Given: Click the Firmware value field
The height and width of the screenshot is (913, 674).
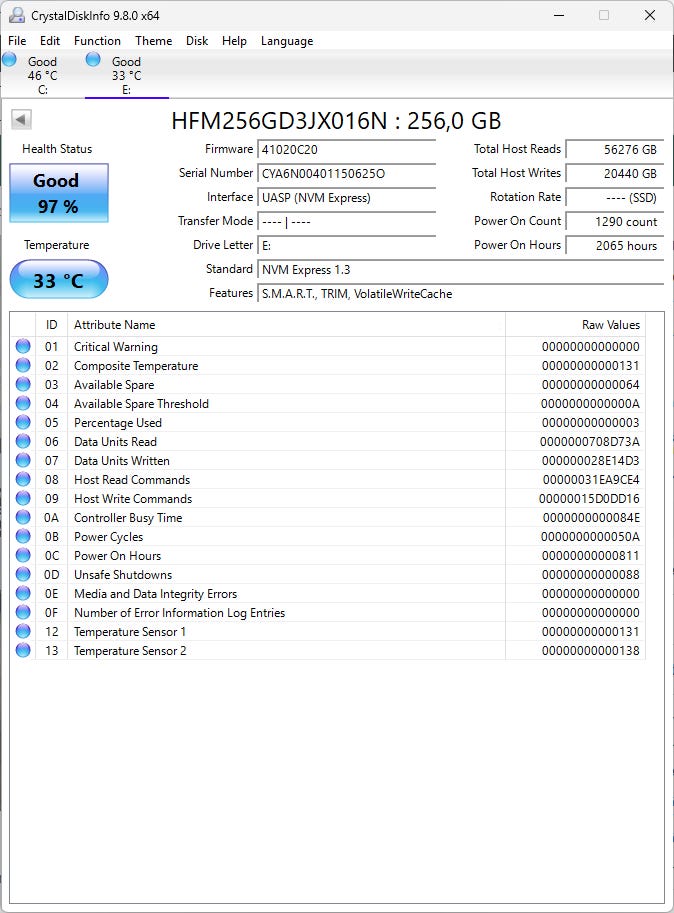Looking at the screenshot, I should [346, 149].
